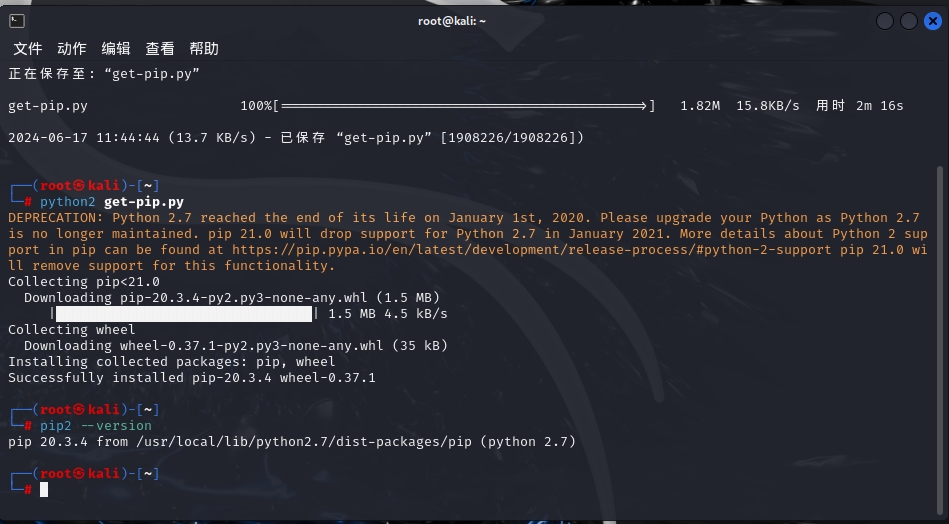Open the 编辑 menu
Screen dimensions: 949x524
[x=116, y=48]
